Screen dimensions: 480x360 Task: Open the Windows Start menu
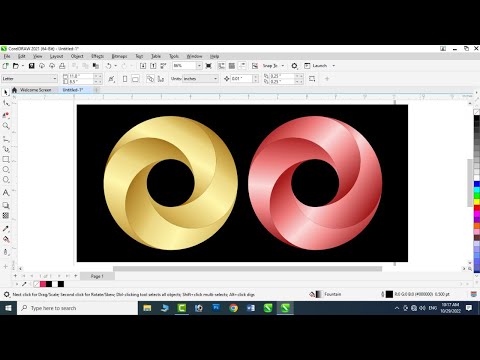(x=8, y=308)
